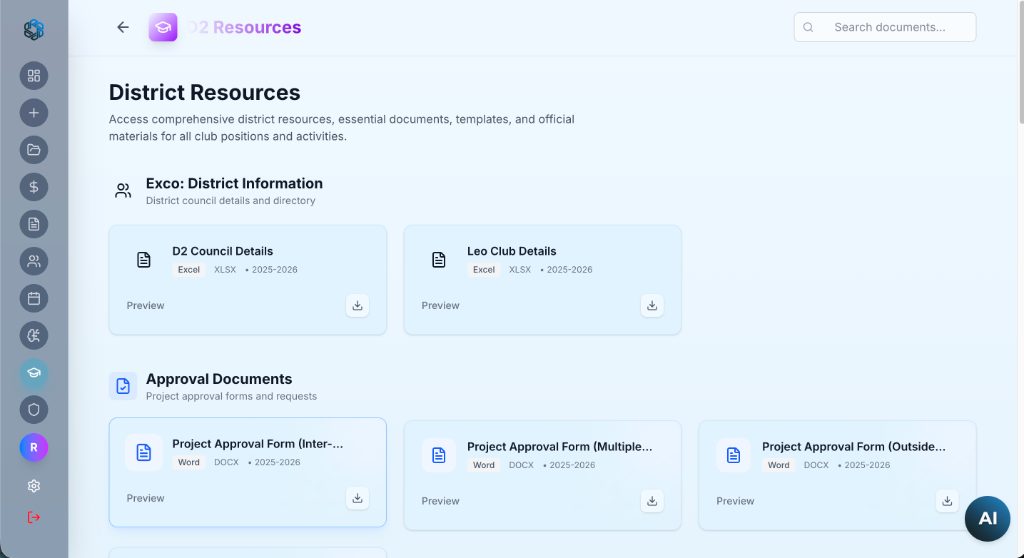The height and width of the screenshot is (558, 1024).
Task: Open the settings gear in sidebar
Action: (x=34, y=486)
